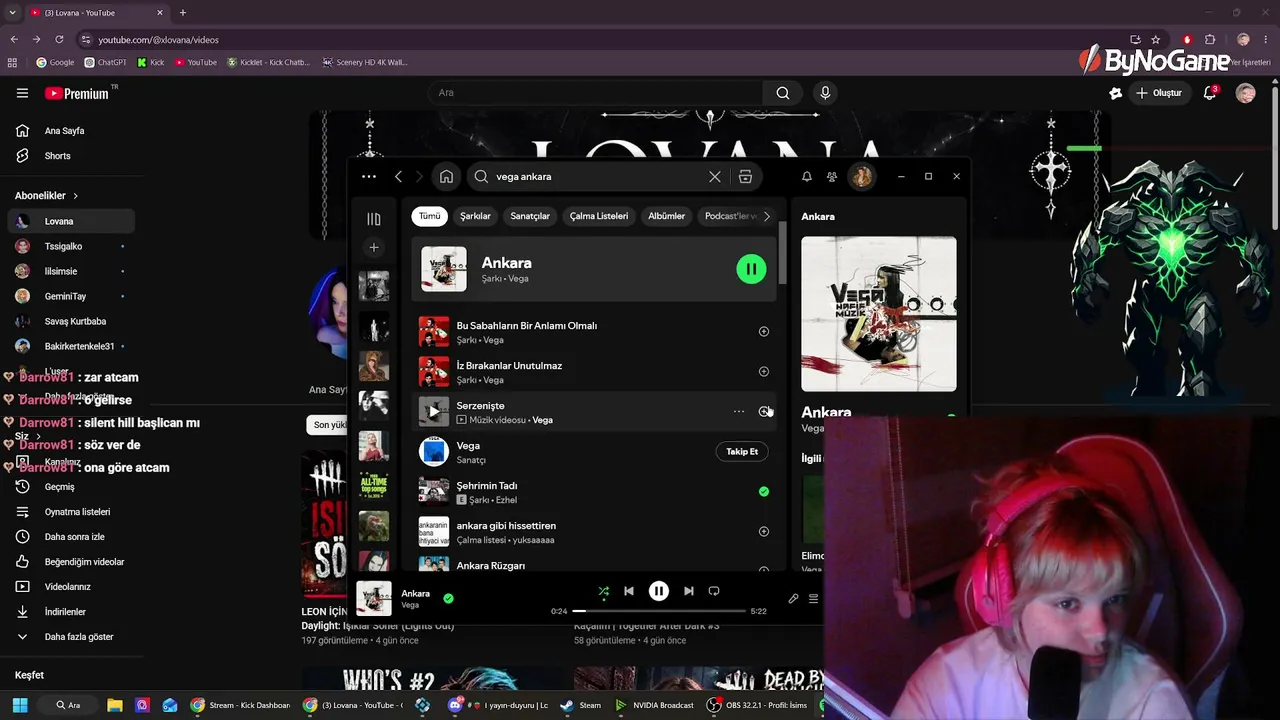
Task: Open Chrome extensions puzzle icon
Action: (x=1210, y=39)
